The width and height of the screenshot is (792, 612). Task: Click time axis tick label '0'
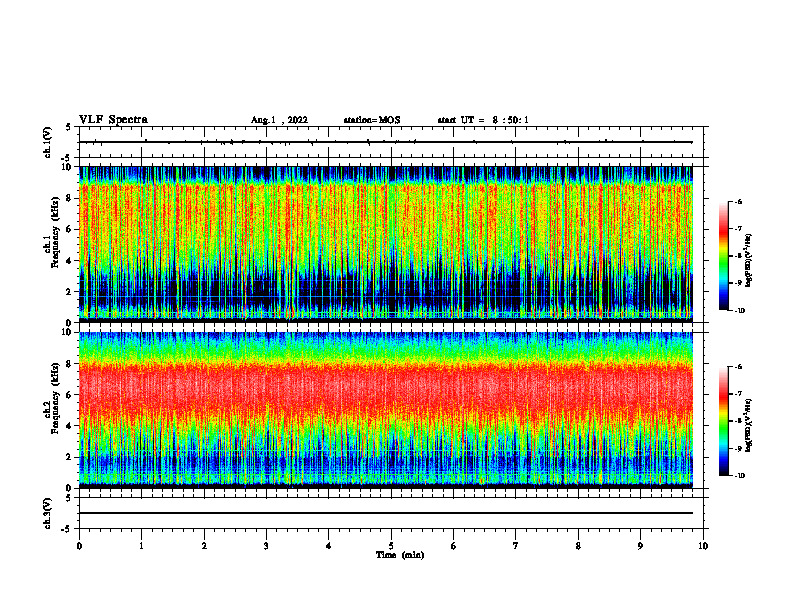point(79,546)
